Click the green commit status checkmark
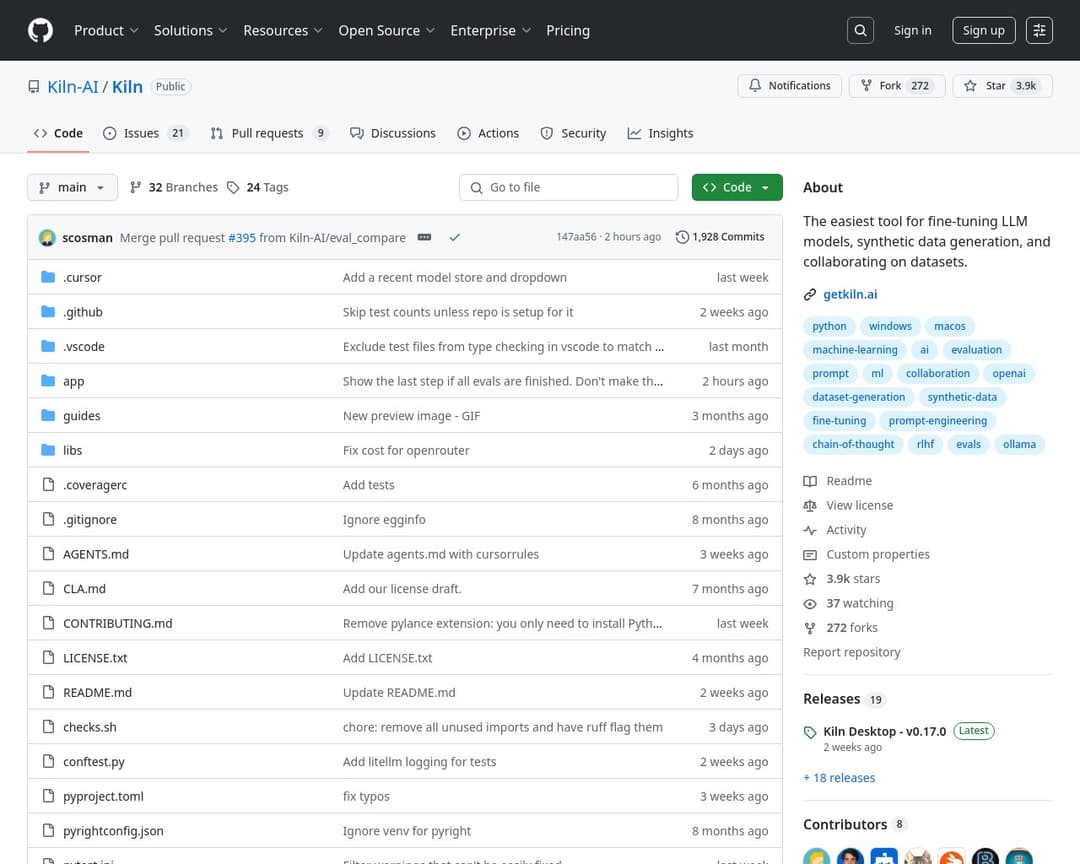 click(455, 237)
